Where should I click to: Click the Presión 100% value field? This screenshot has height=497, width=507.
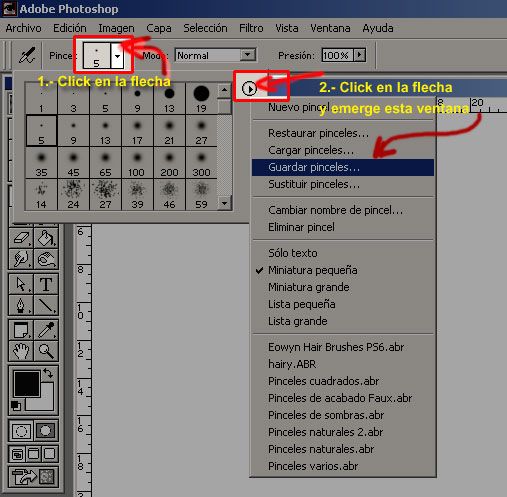337,55
